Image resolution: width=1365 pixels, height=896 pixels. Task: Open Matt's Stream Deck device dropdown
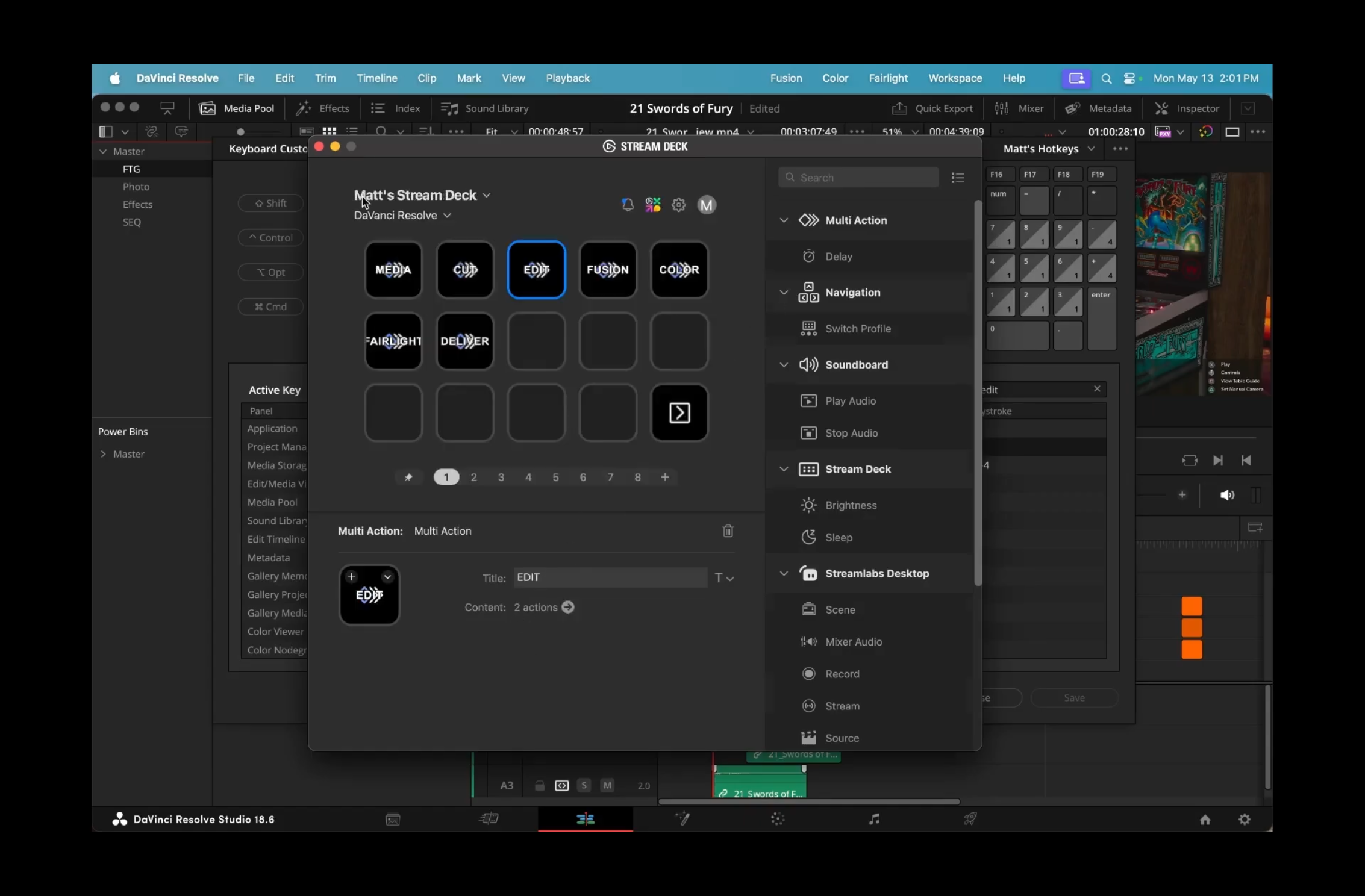click(x=422, y=195)
